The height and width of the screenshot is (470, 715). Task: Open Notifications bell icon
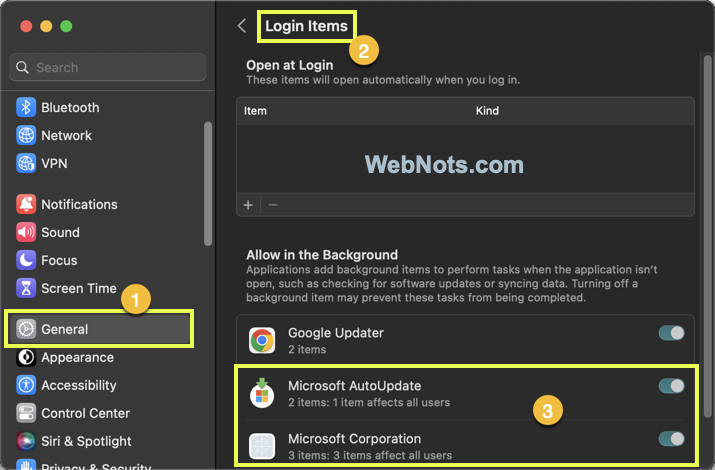coord(26,204)
